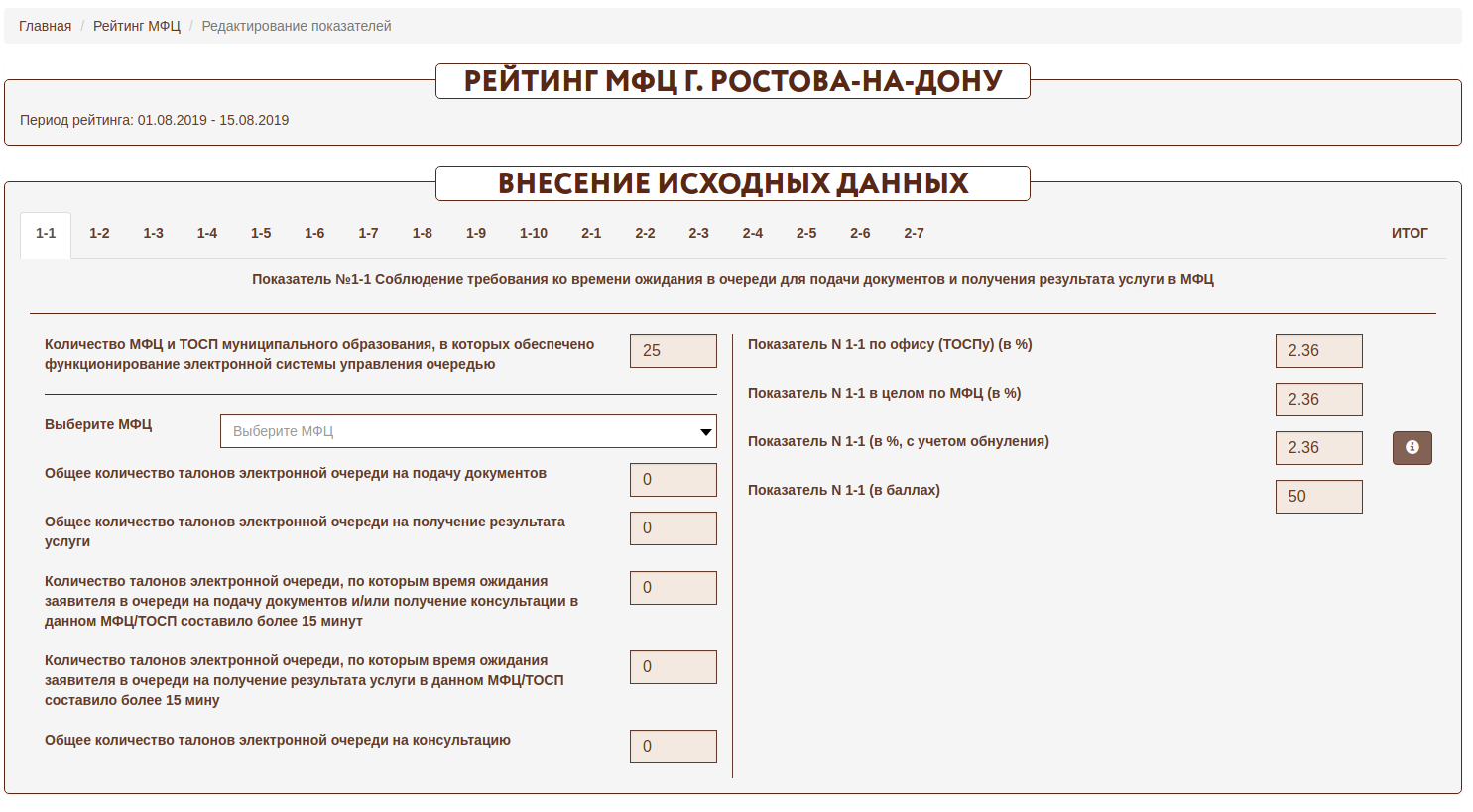This screenshot has width=1473, height=812.
Task: Select the 'Показатель N 1-1 (в баллах)' field
Action: [x=1318, y=497]
